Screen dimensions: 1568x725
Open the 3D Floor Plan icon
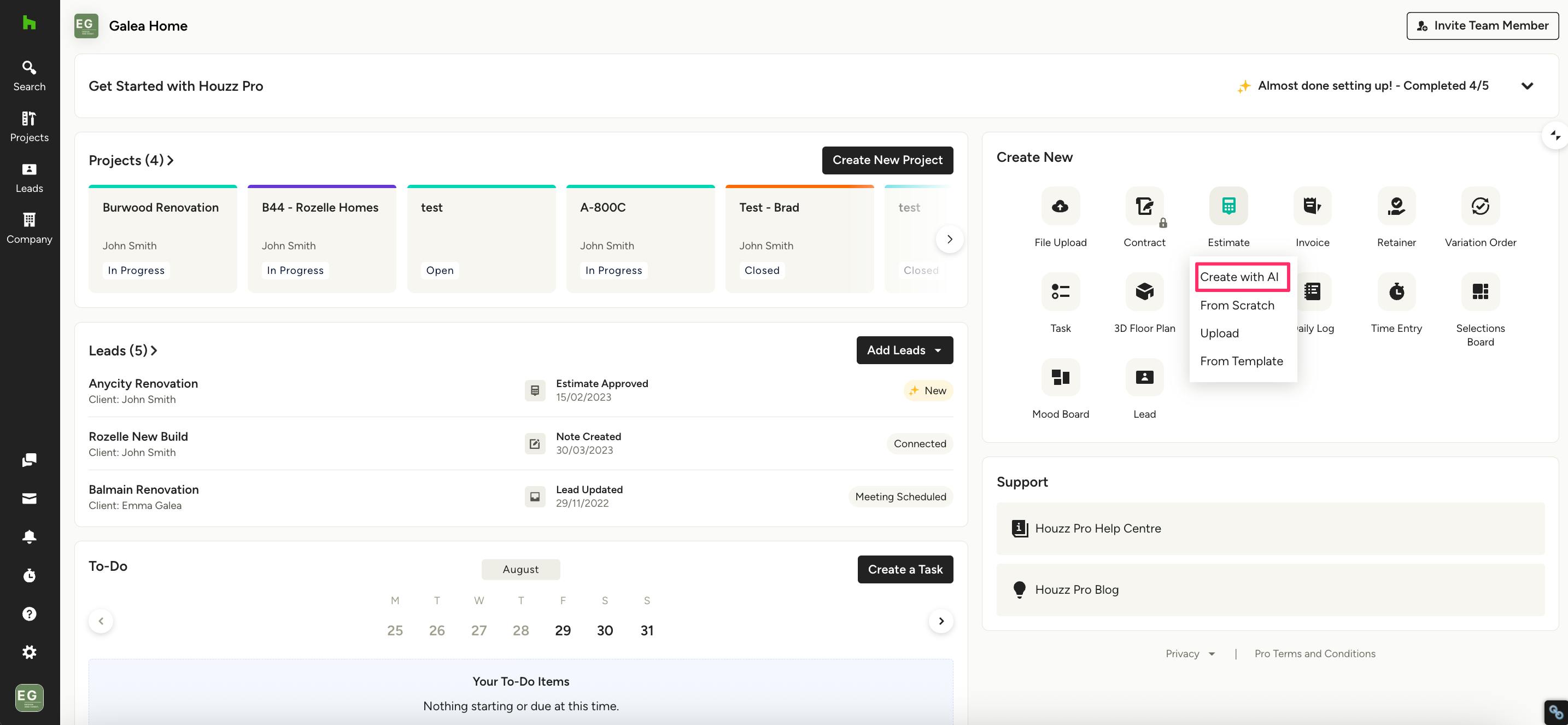(x=1144, y=291)
